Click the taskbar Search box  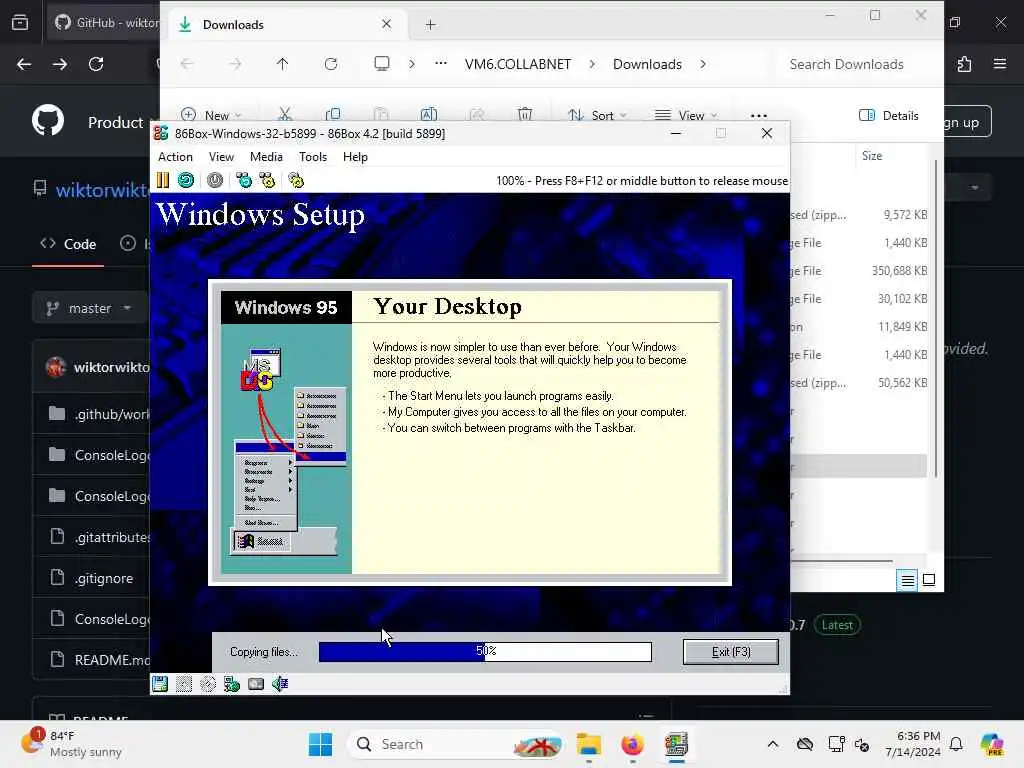coord(457,744)
